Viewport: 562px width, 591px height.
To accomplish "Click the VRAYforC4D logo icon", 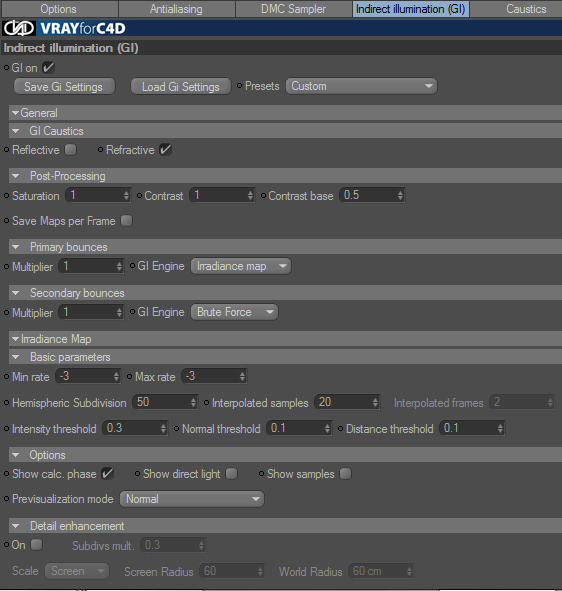I will tap(19, 28).
